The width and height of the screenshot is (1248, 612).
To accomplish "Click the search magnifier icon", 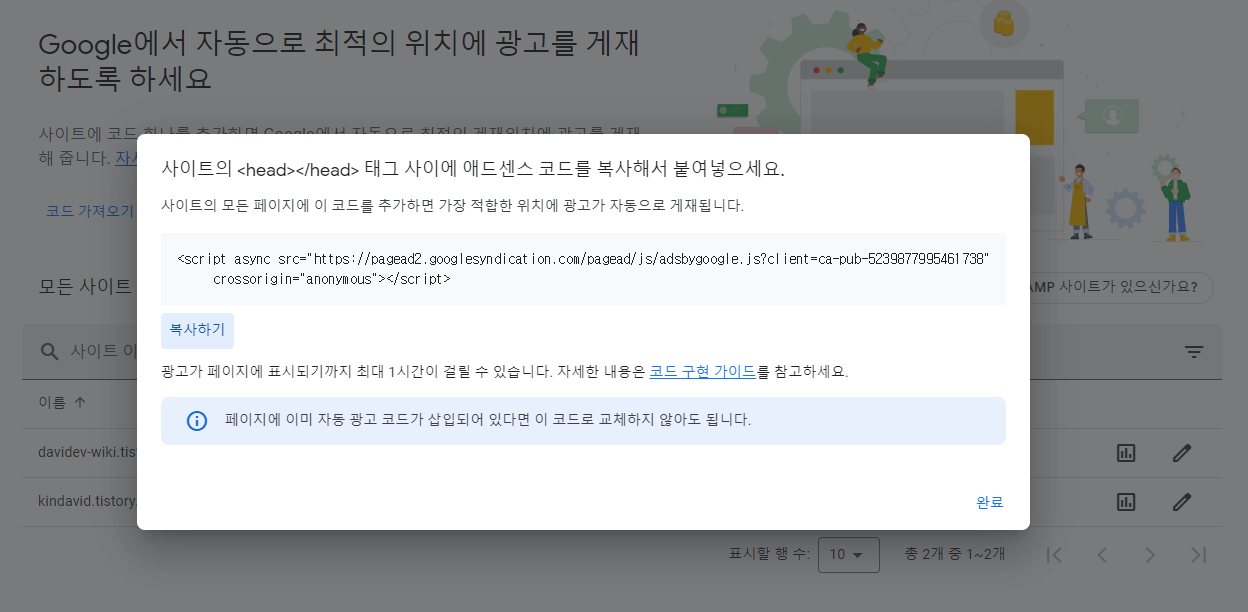I will (x=50, y=352).
